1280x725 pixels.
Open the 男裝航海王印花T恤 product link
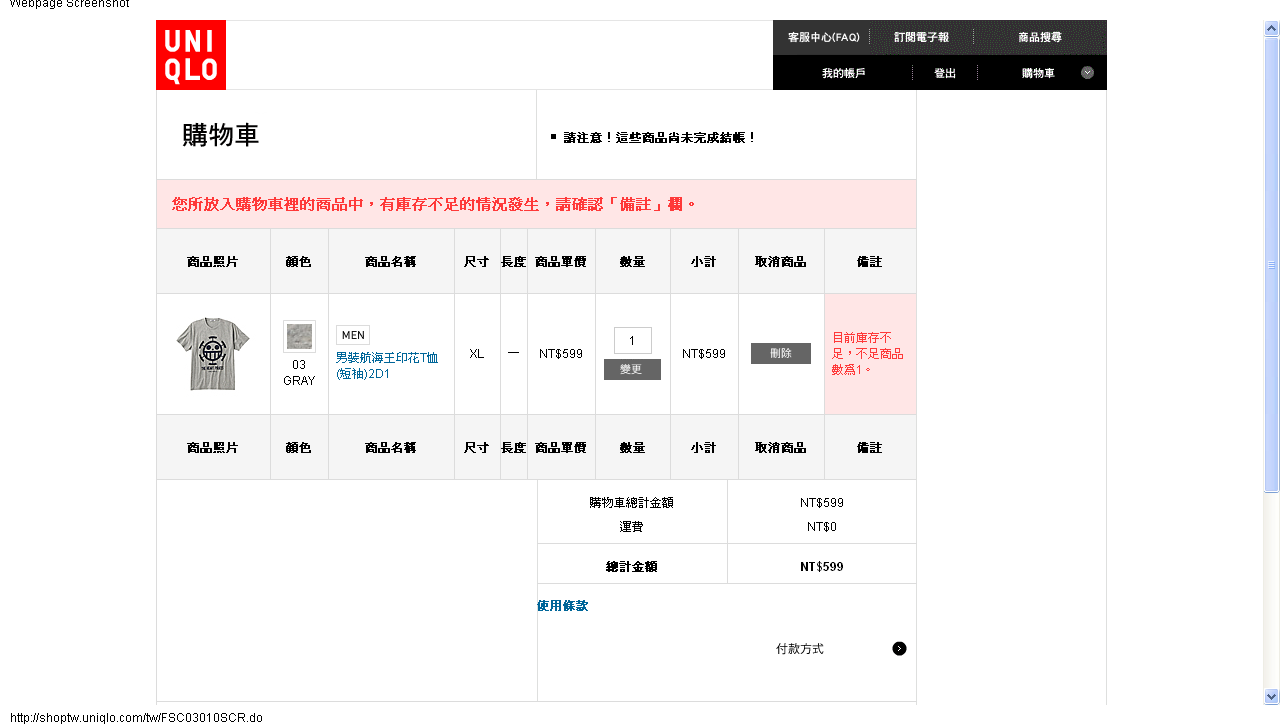click(x=386, y=364)
